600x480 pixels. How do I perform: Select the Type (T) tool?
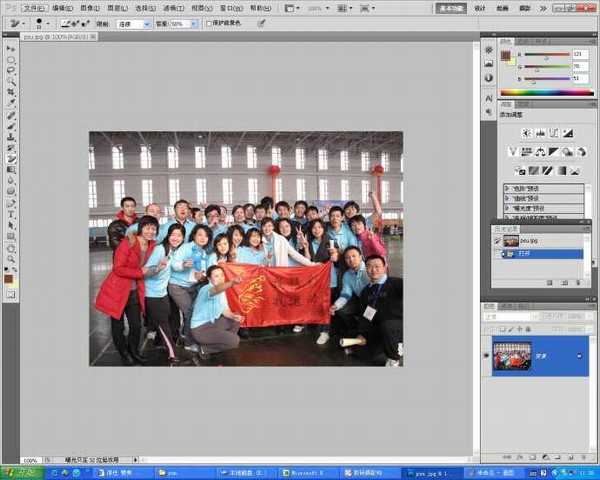(11, 213)
